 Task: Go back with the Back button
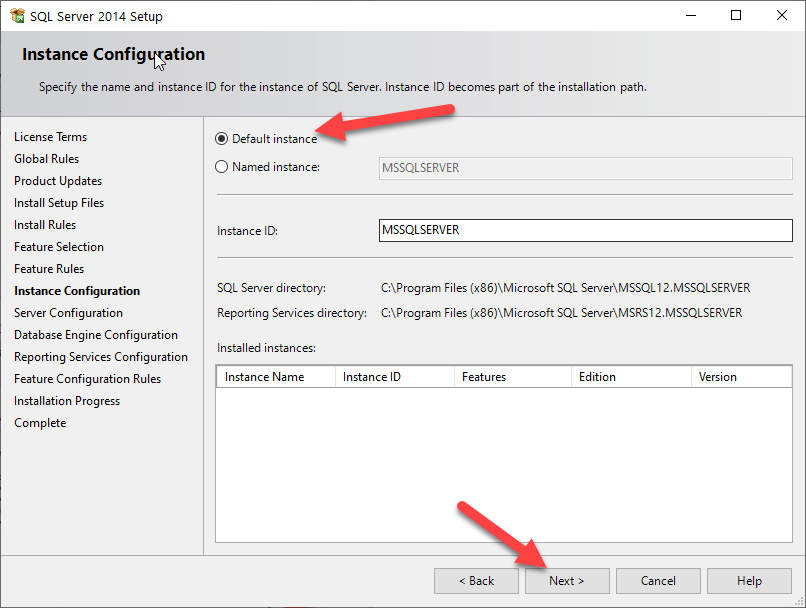(476, 581)
